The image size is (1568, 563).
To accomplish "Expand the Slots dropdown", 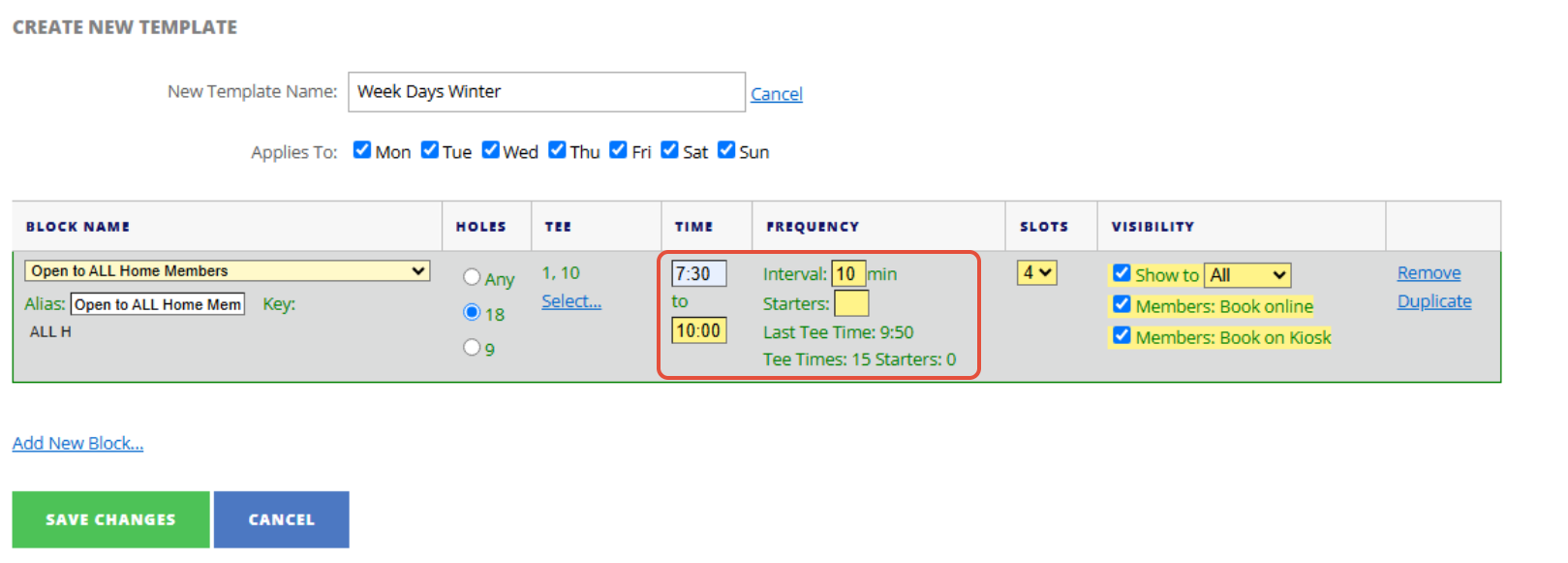I will pyautogui.click(x=1036, y=273).
